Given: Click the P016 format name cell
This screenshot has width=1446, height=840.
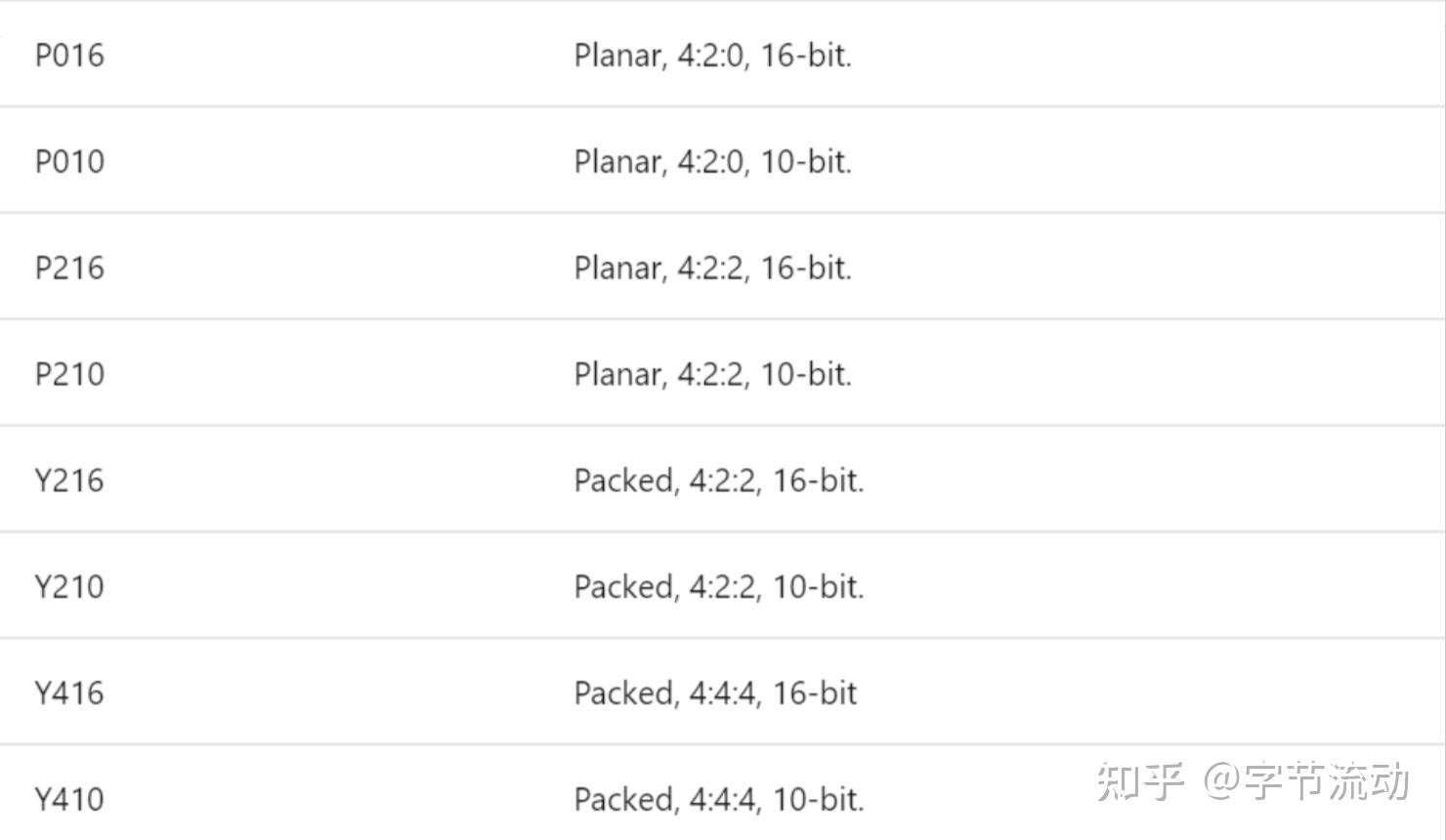Looking at the screenshot, I should 69,56.
